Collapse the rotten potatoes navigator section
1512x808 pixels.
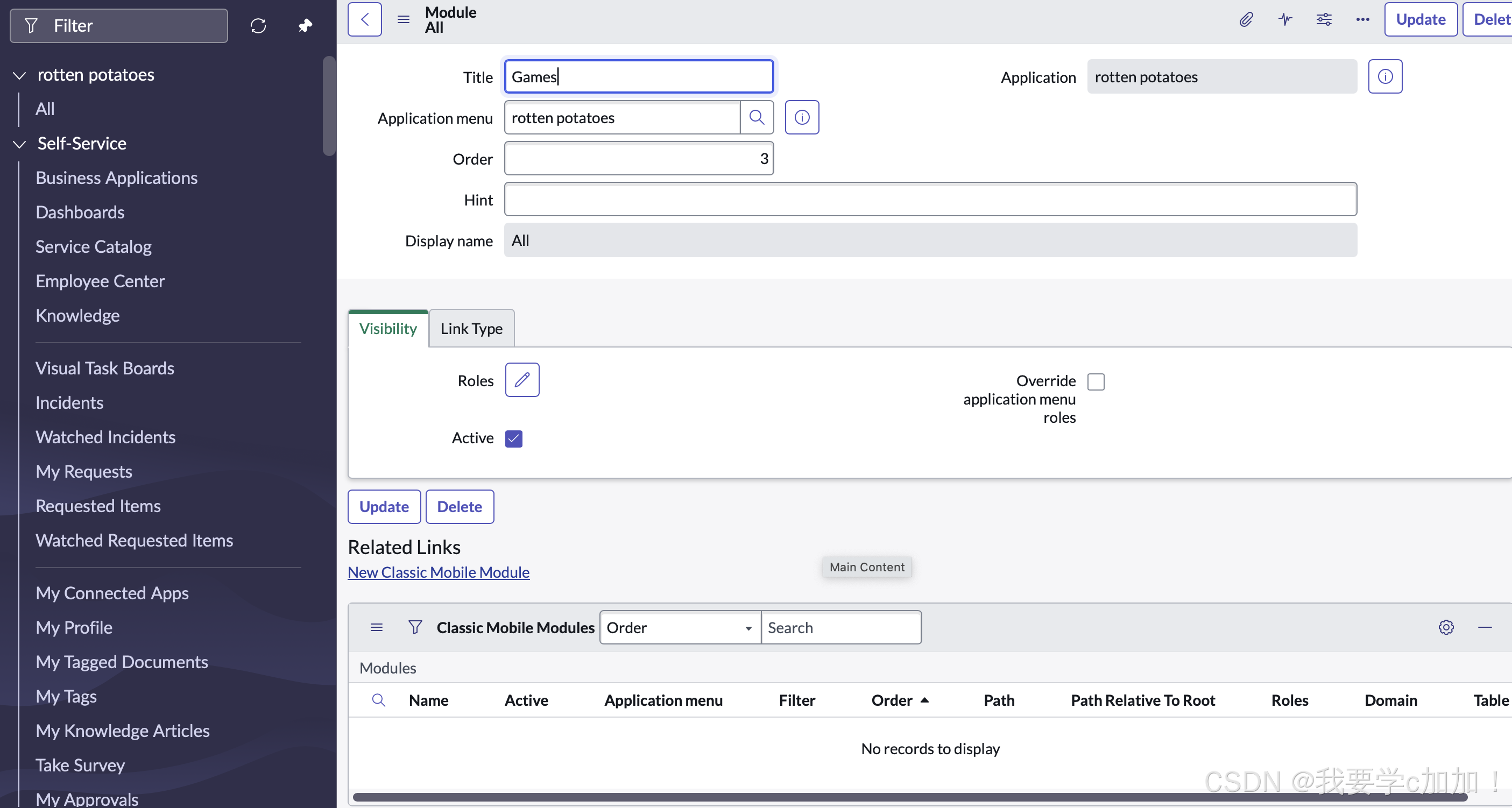19,75
